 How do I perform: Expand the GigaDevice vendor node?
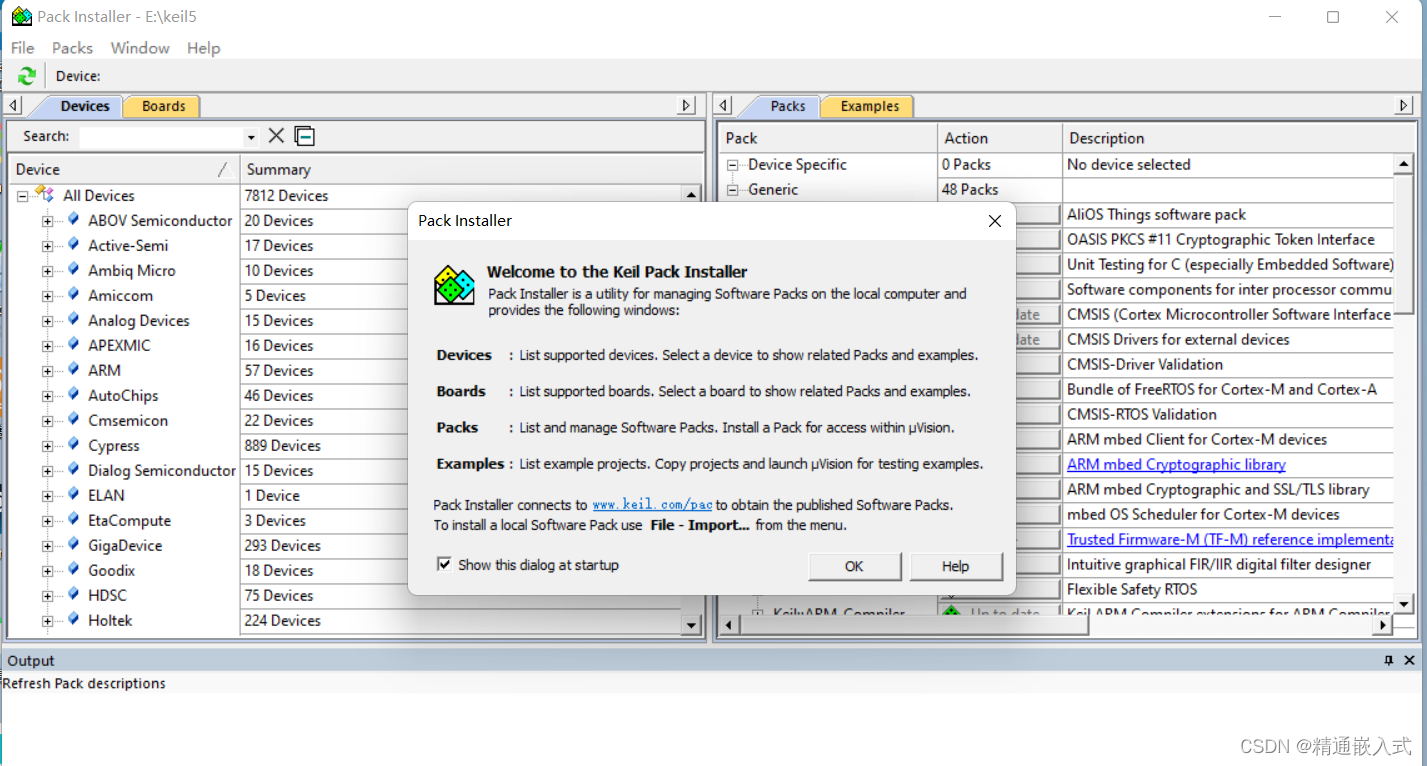pos(47,546)
